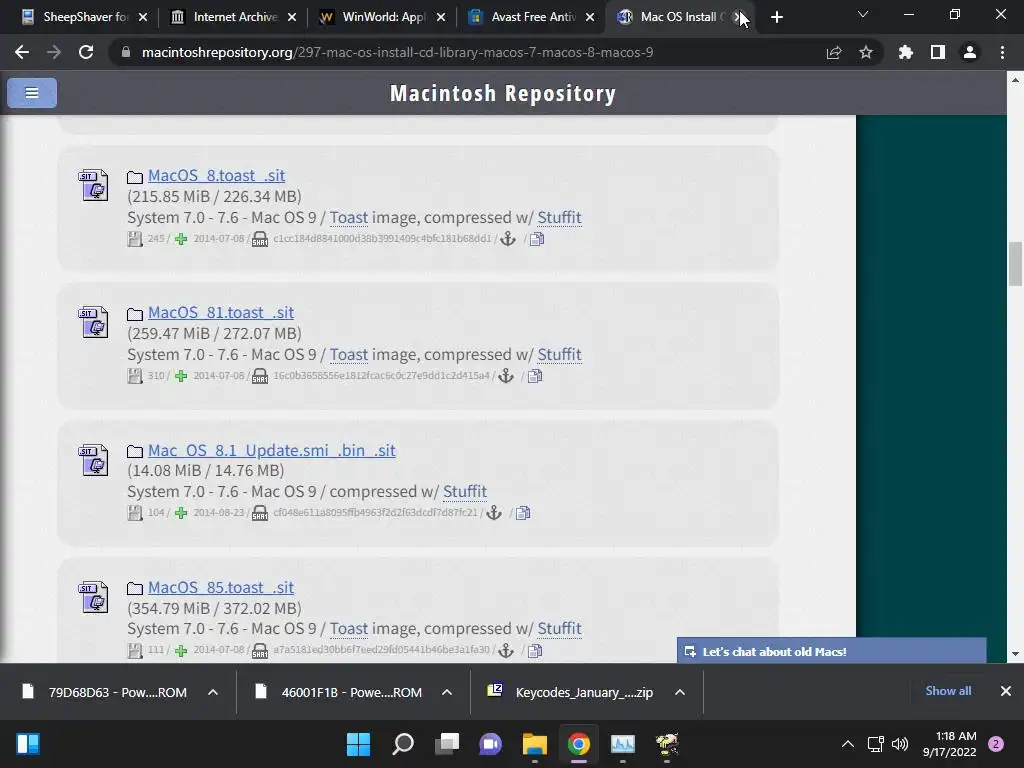The width and height of the screenshot is (1024, 768).
Task: Click the SIT file icon for MacOS_81.toast_.sit
Action: [93, 322]
